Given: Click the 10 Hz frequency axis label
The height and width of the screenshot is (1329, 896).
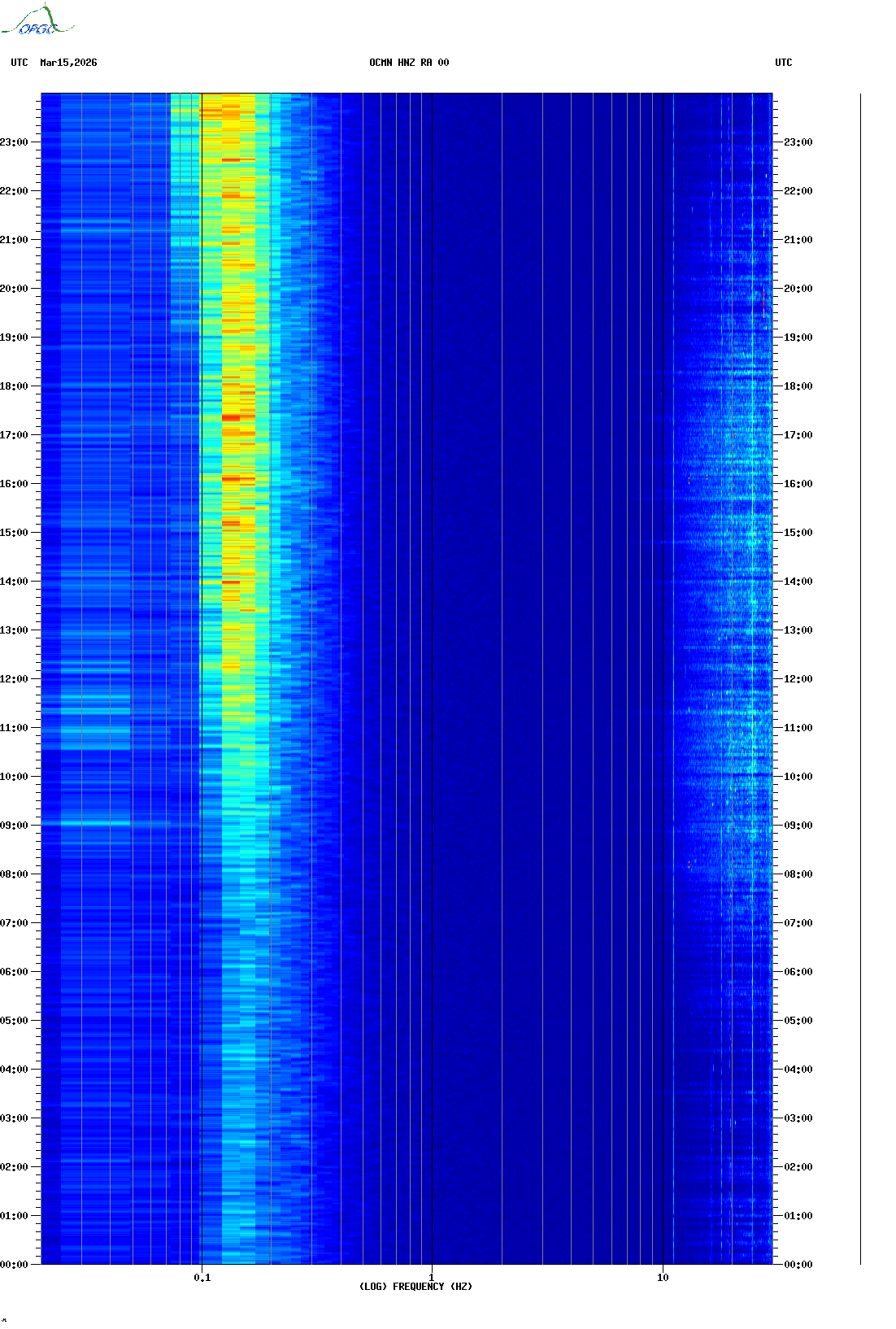Looking at the screenshot, I should pos(663,1277).
